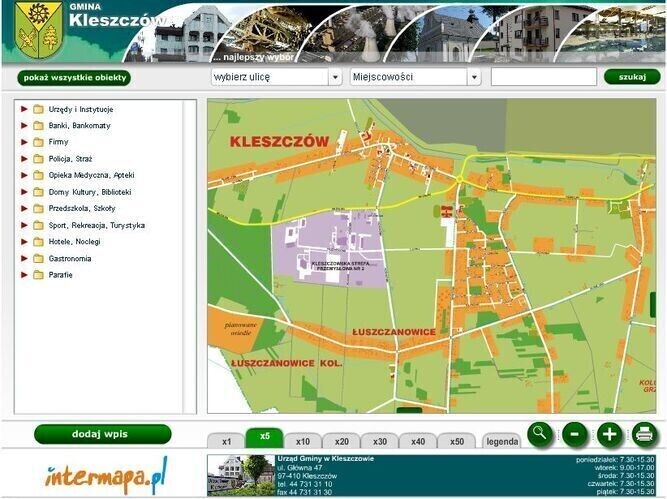The image size is (667, 499).
Task: Expand Opieka Medyczna, Apteki arrow
Action: pyautogui.click(x=24, y=175)
